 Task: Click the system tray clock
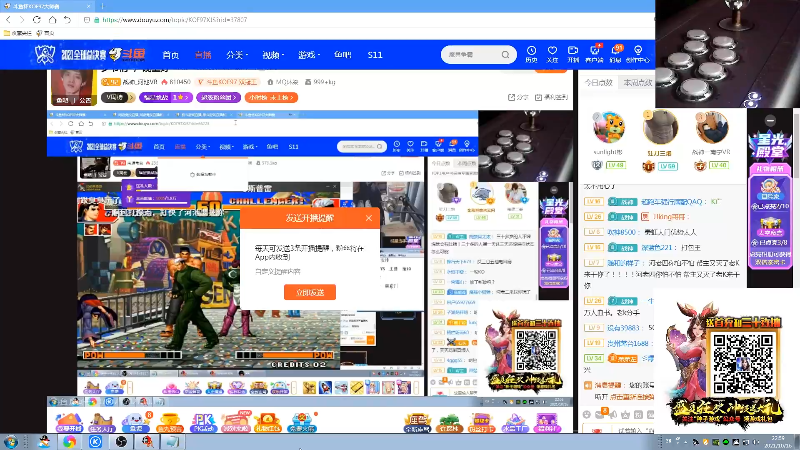click(x=778, y=442)
